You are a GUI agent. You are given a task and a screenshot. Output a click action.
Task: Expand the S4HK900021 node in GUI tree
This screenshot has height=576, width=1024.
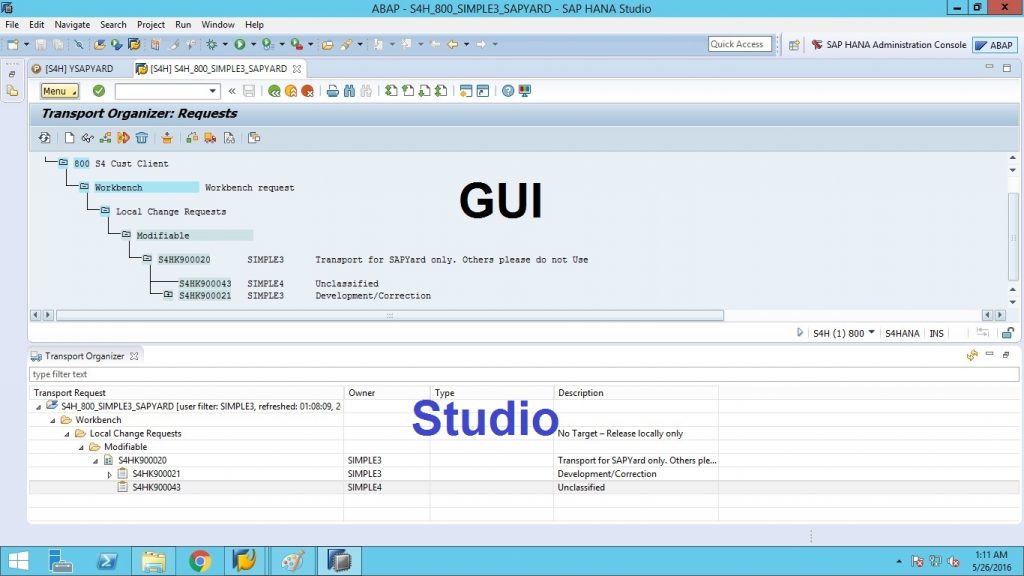pos(168,295)
